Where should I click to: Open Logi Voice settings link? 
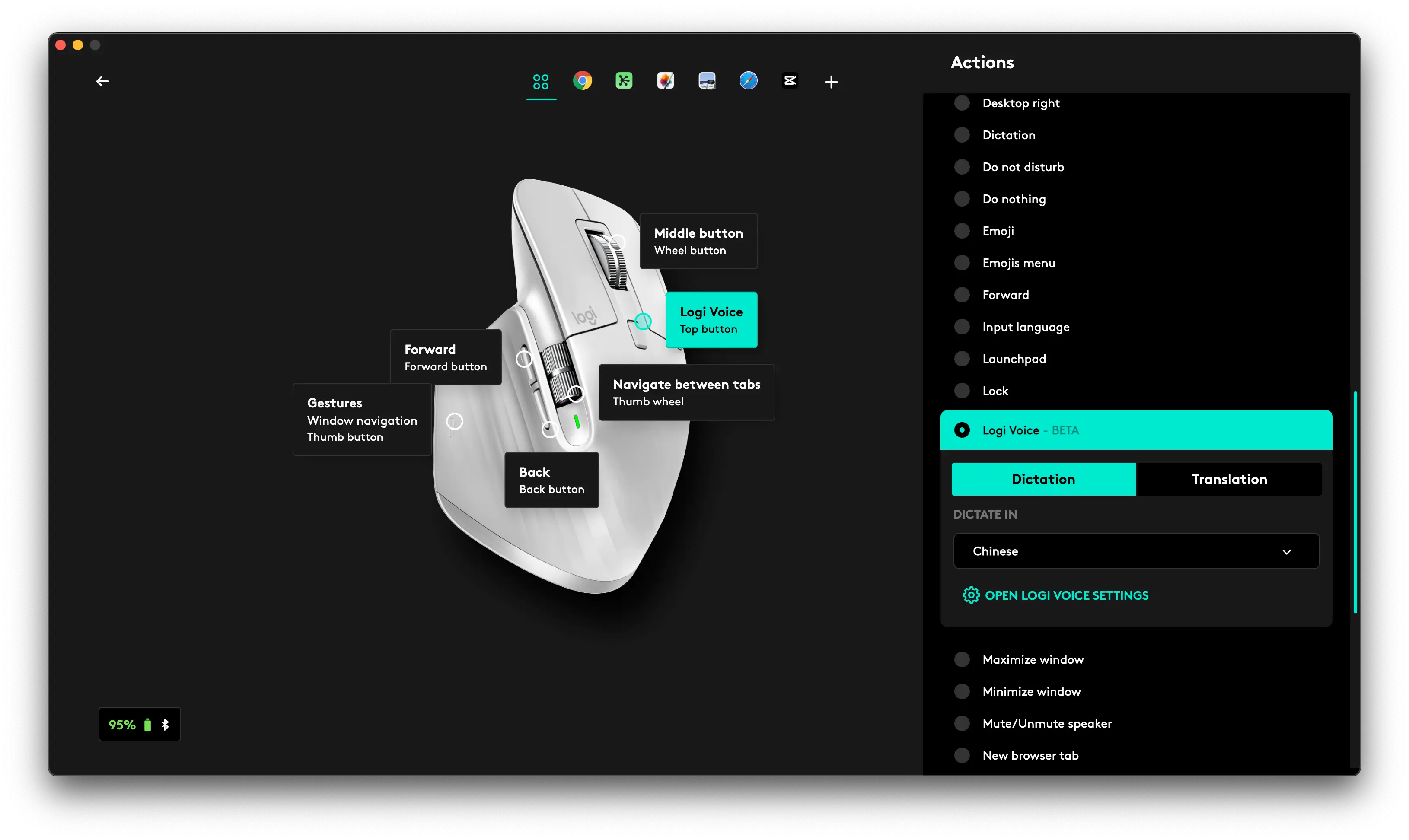click(x=1067, y=595)
